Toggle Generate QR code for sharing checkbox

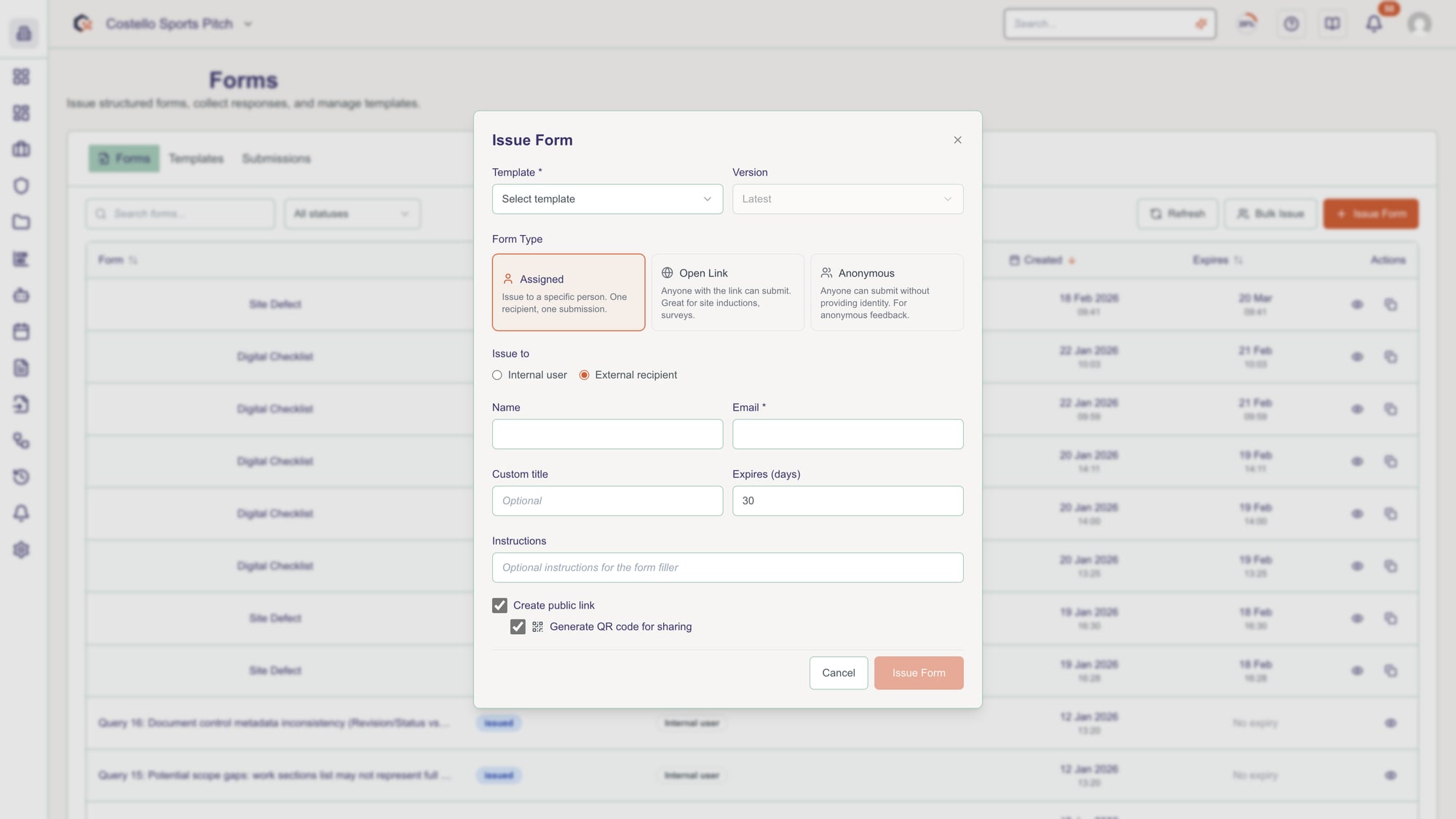[518, 627]
